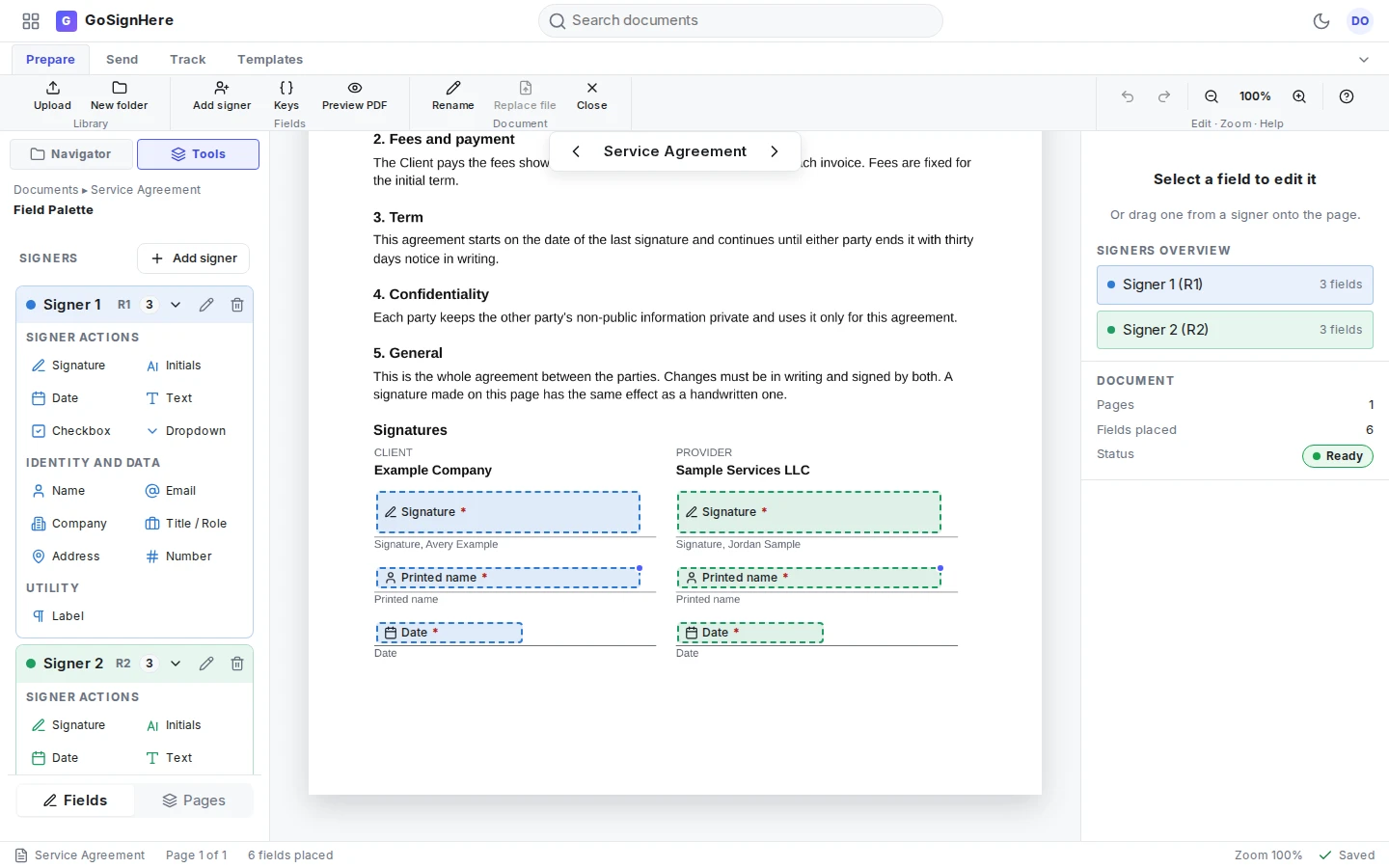
Task: Zoom in on the page
Action: click(1299, 96)
